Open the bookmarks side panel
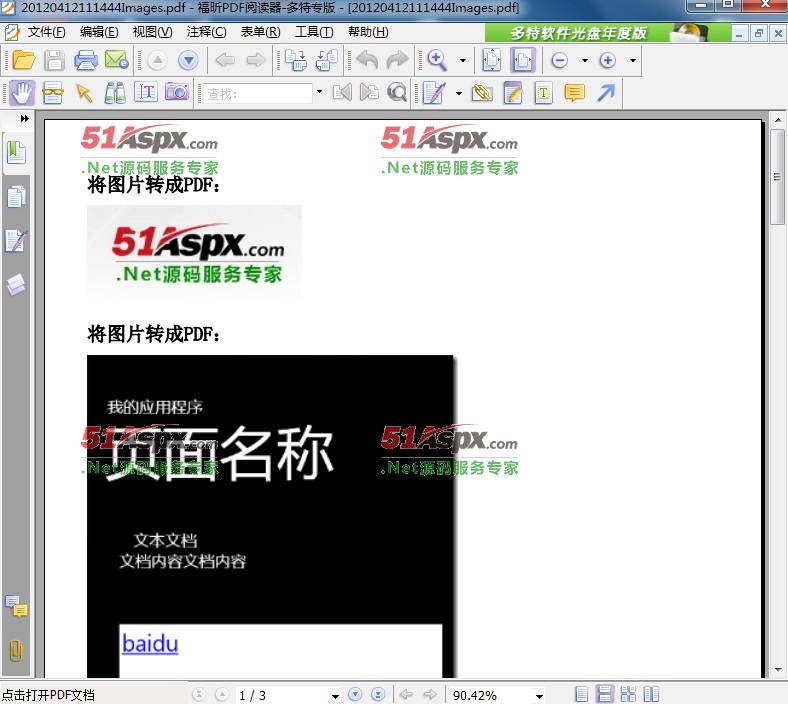The image size is (788, 704). pyautogui.click(x=16, y=153)
